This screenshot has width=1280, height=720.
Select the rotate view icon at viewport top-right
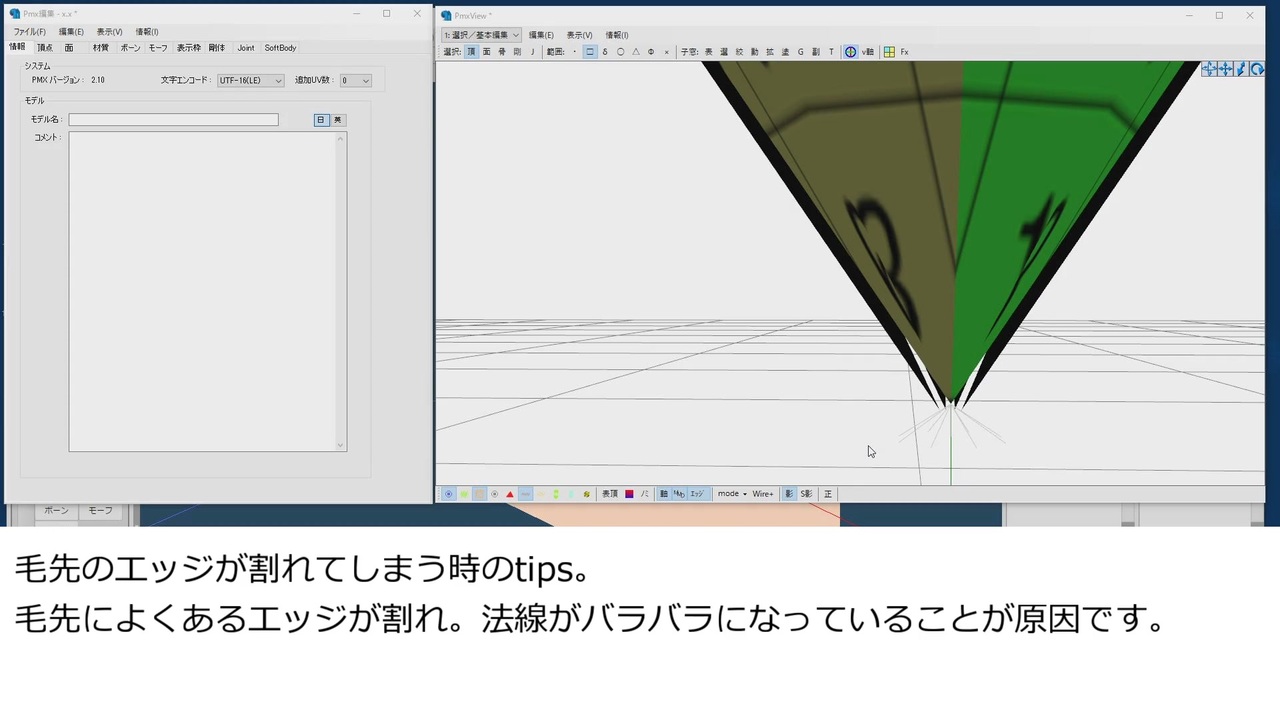pyautogui.click(x=1257, y=69)
